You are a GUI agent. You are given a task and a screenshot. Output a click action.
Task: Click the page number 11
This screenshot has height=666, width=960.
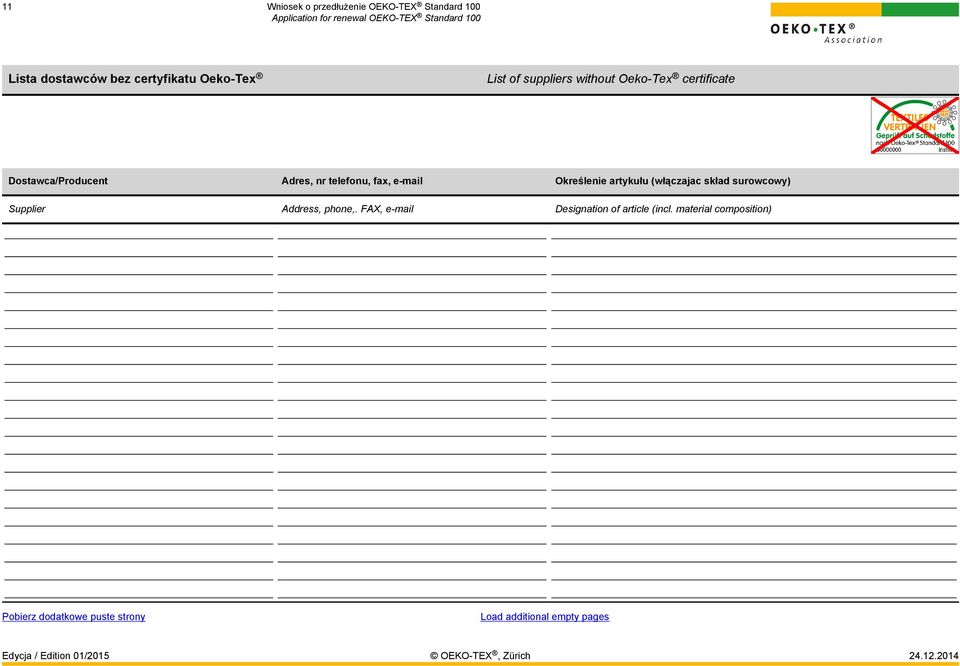[7, 7]
